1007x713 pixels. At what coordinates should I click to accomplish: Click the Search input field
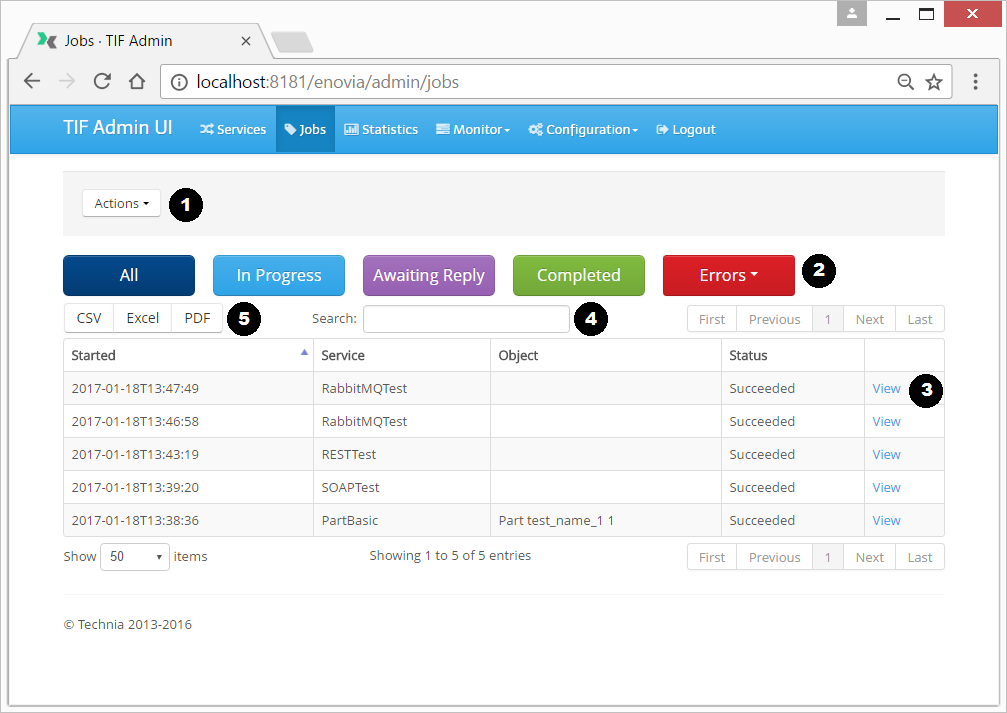tap(466, 319)
